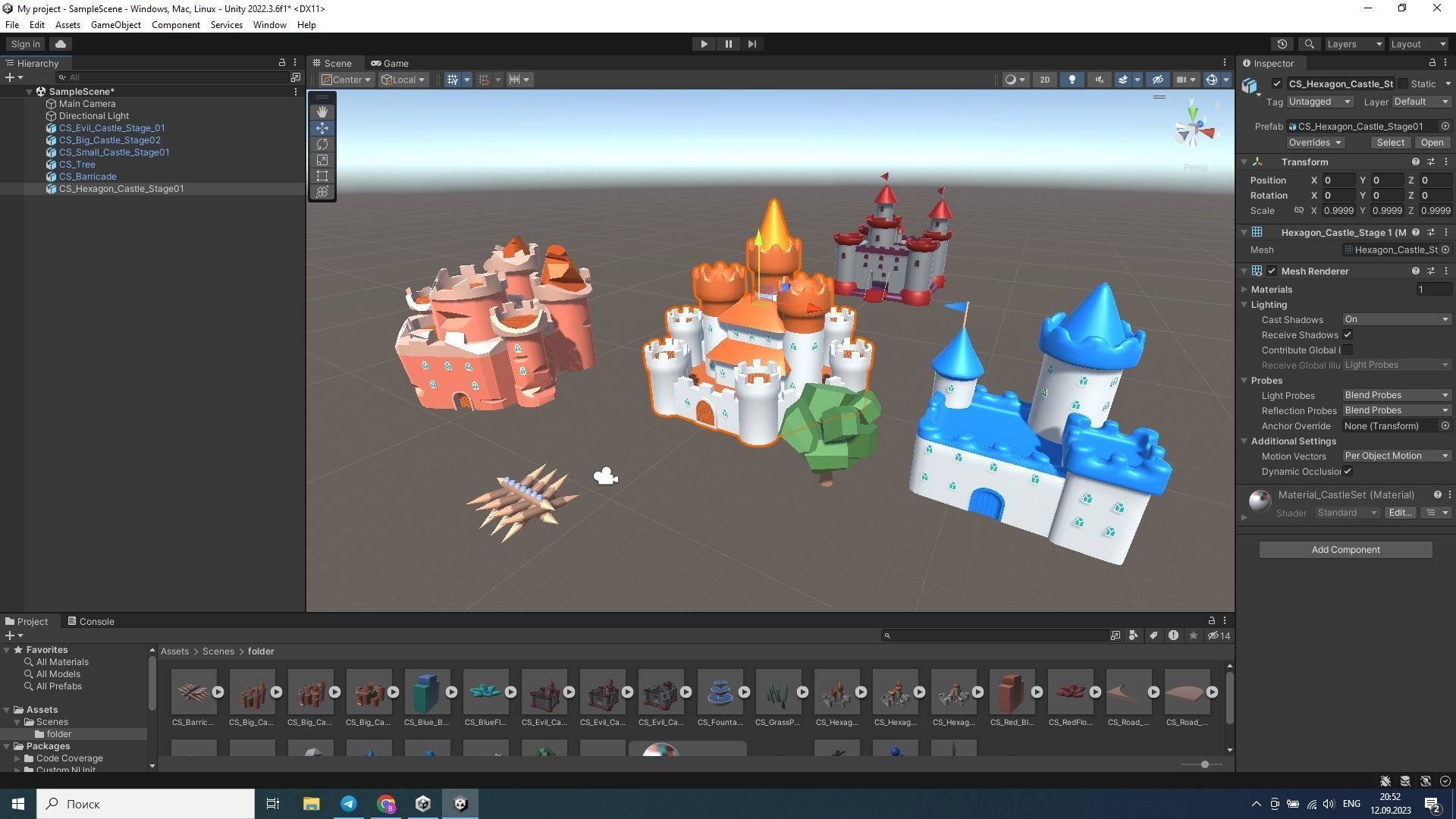Click the Add Component button
Screen dimensions: 1456x819
click(x=1345, y=550)
